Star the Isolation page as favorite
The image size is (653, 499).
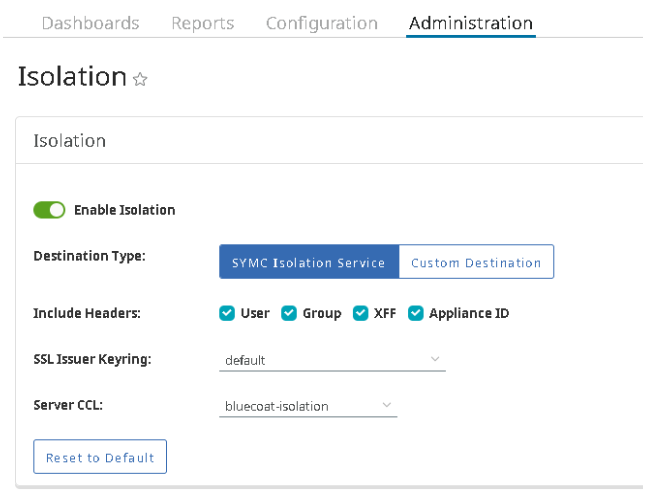(140, 79)
